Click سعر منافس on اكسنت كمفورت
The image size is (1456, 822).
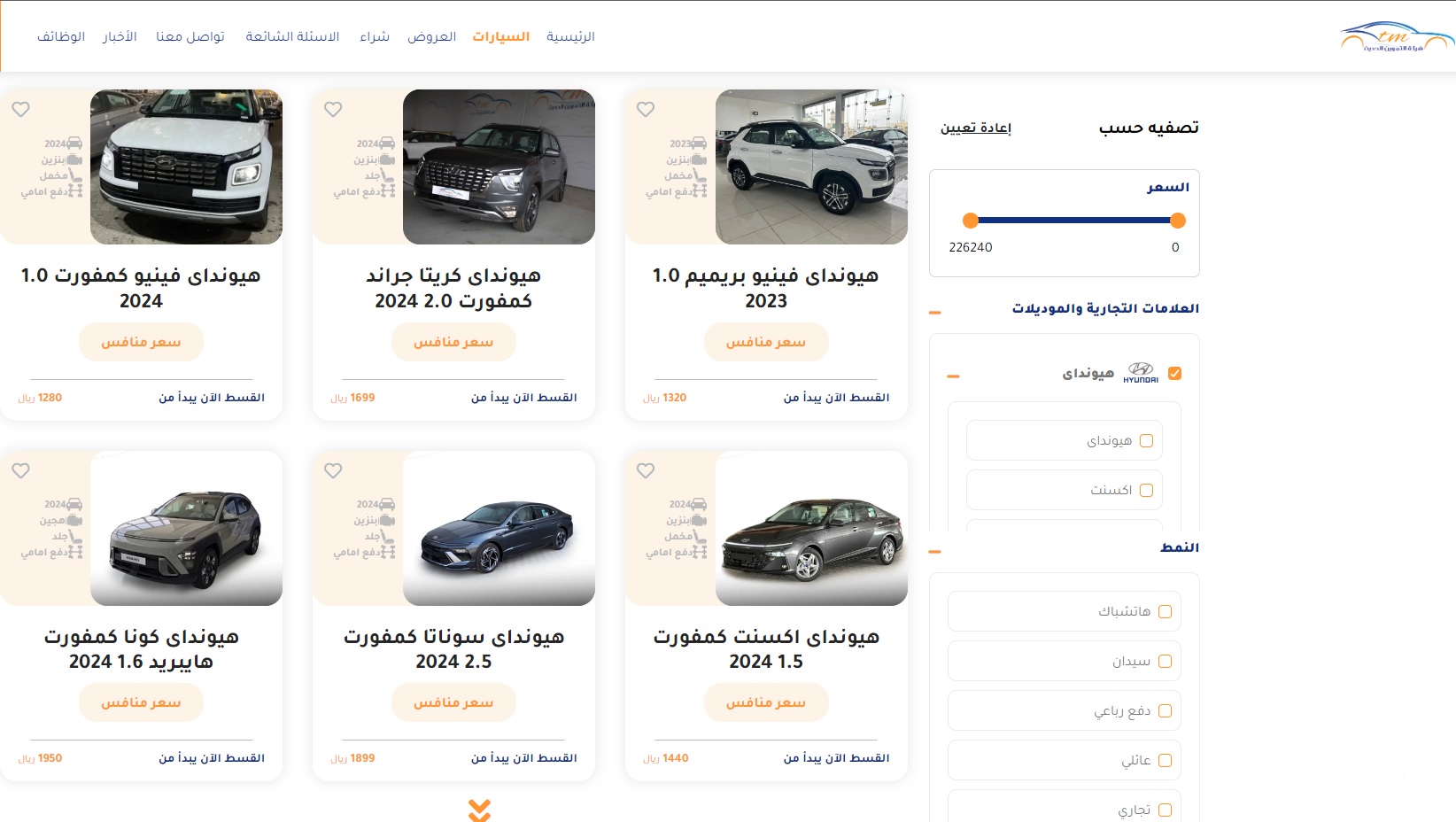click(x=766, y=702)
